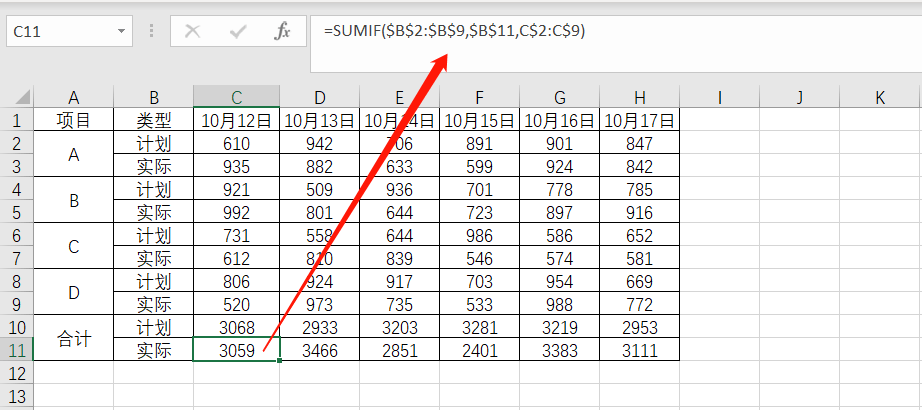Select cell D11 with value 3466
922x410 pixels.
pos(319,350)
